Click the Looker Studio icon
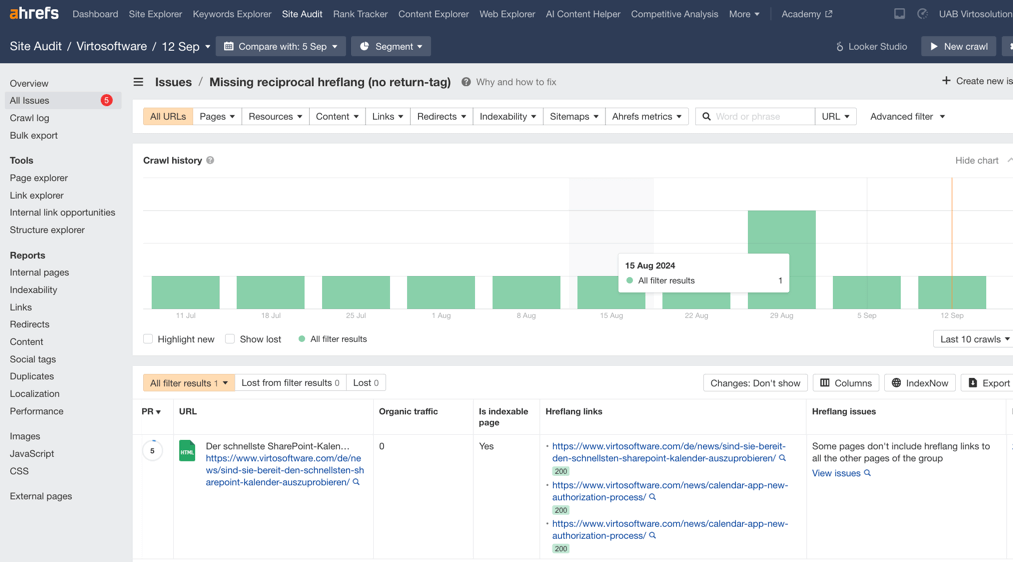The image size is (1013, 562). pos(839,47)
